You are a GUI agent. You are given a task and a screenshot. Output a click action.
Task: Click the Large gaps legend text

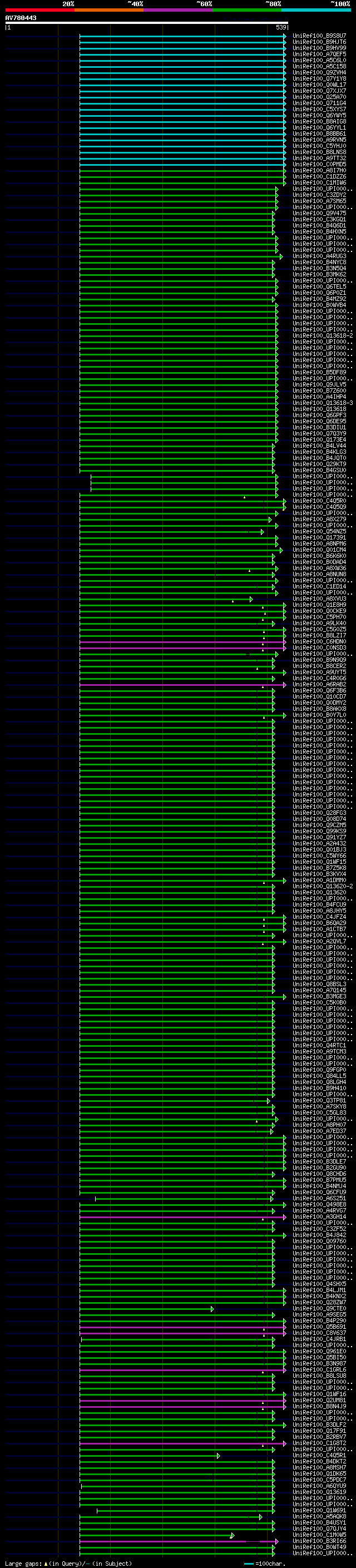pyautogui.click(x=68, y=1564)
